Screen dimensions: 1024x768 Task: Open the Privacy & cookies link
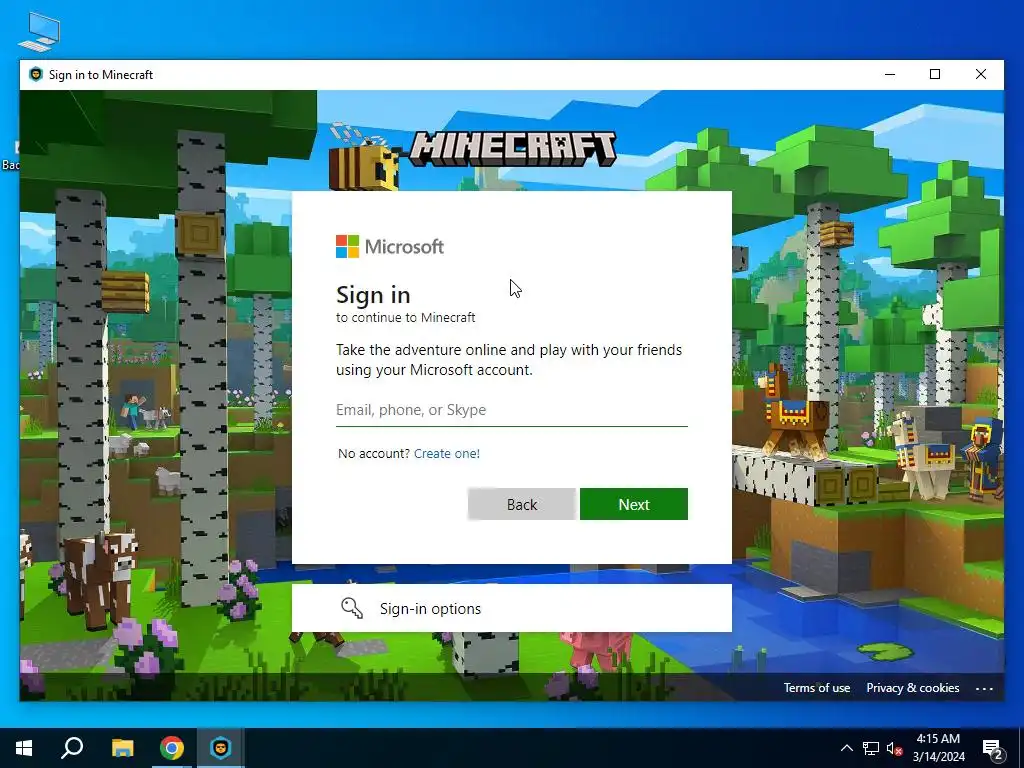[x=912, y=688]
